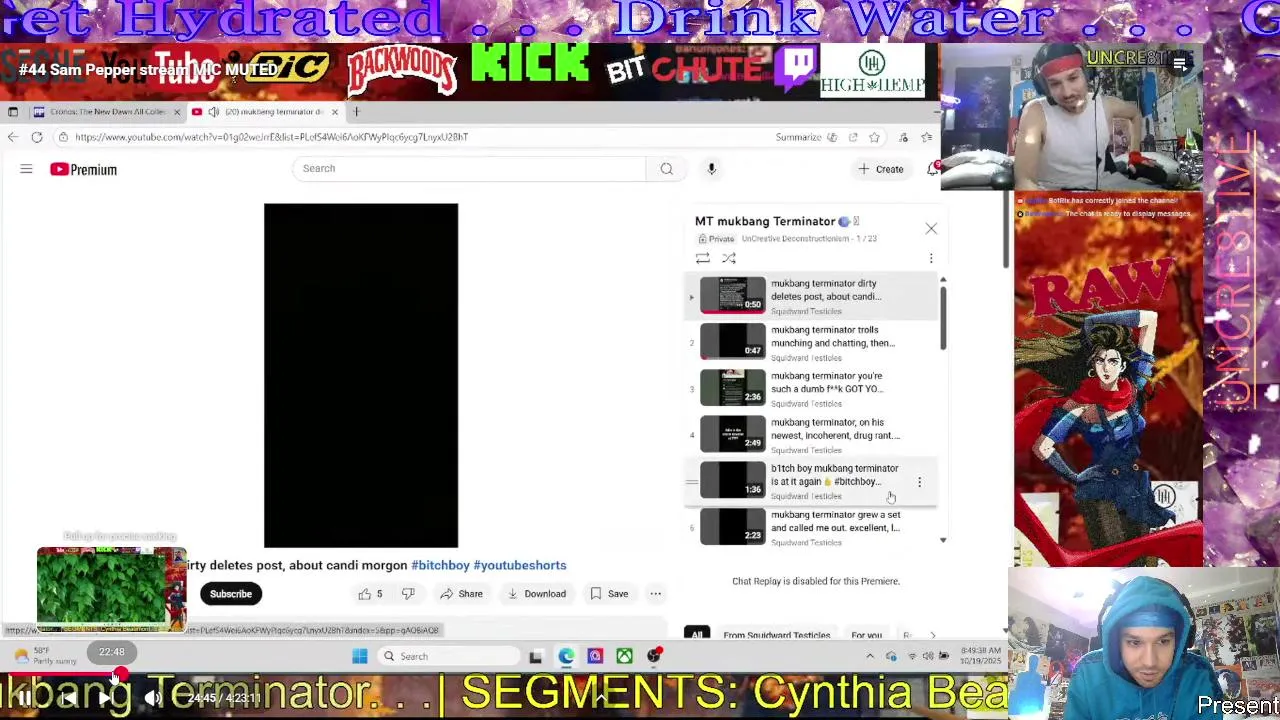1280x720 pixels.
Task: Click playlist scrollbar down arrow
Action: tap(942, 541)
